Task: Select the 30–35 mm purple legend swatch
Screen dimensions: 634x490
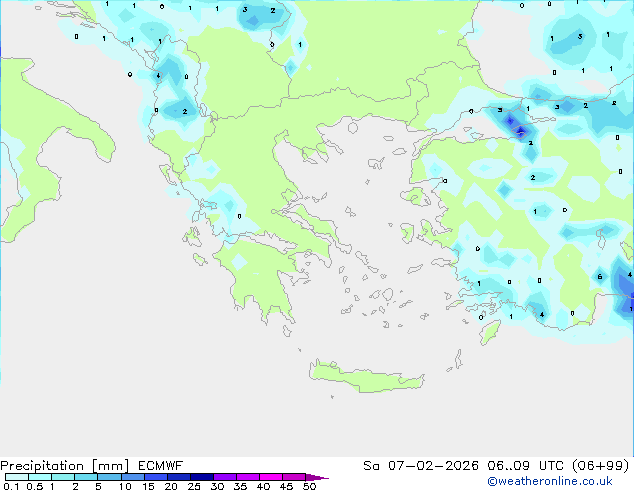Action: click(x=224, y=477)
